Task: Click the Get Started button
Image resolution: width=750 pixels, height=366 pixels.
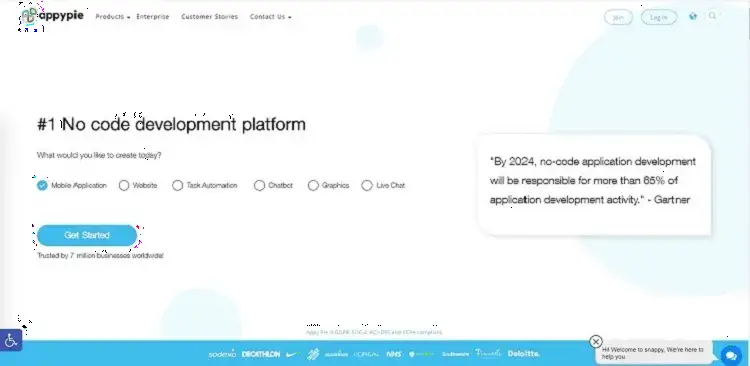Action: point(87,235)
